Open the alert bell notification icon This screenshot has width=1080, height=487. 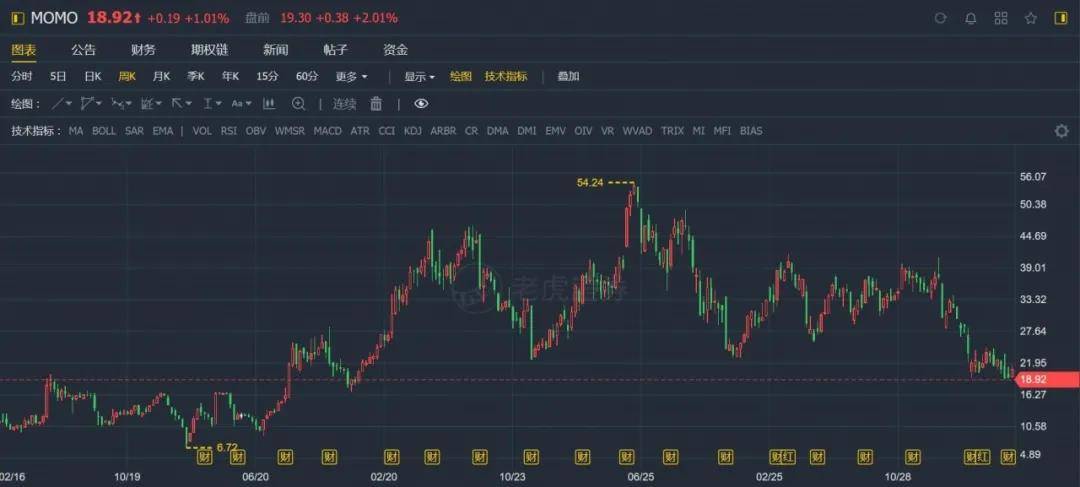(970, 19)
